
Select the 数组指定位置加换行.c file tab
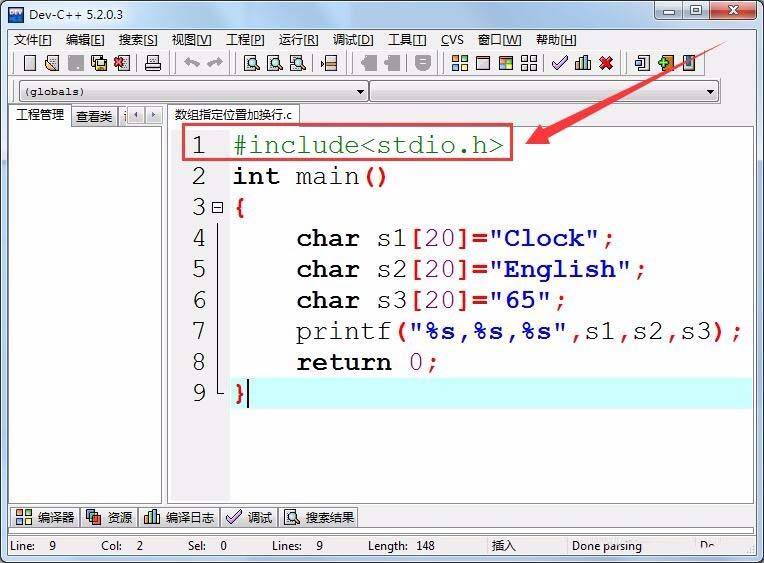[x=233, y=115]
